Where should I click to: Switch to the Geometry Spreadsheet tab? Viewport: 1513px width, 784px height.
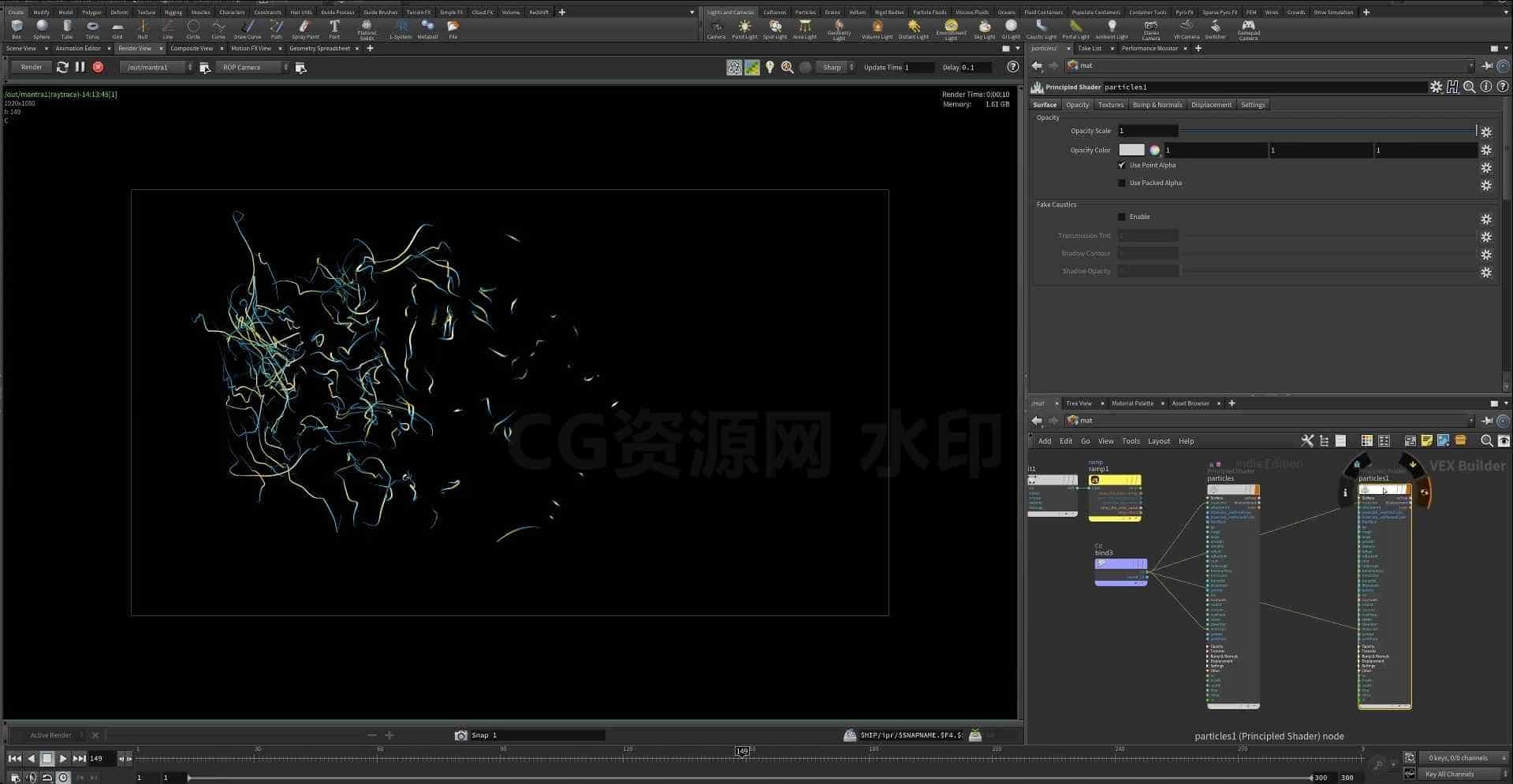click(x=319, y=49)
